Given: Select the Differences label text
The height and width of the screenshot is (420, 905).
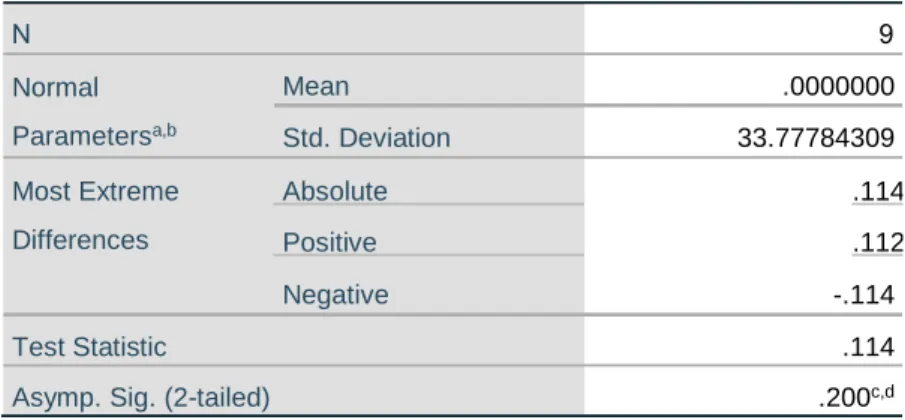Looking at the screenshot, I should tap(80, 240).
